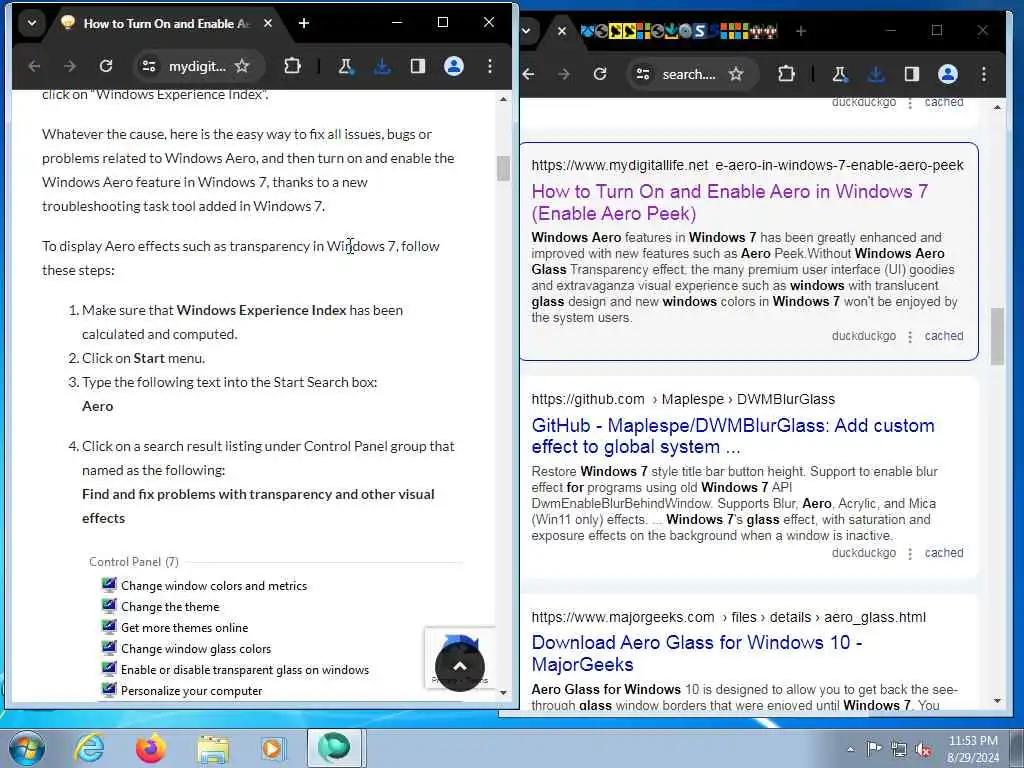The width and height of the screenshot is (1024, 768).
Task: Click taskbar clock showing 11:53 PM
Action: [973, 749]
